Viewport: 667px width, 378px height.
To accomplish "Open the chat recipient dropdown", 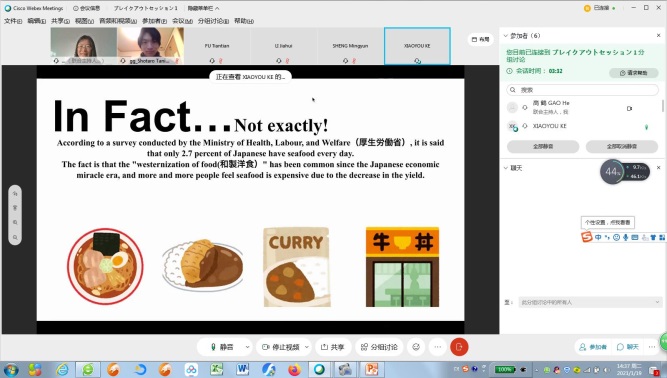I will pos(590,302).
